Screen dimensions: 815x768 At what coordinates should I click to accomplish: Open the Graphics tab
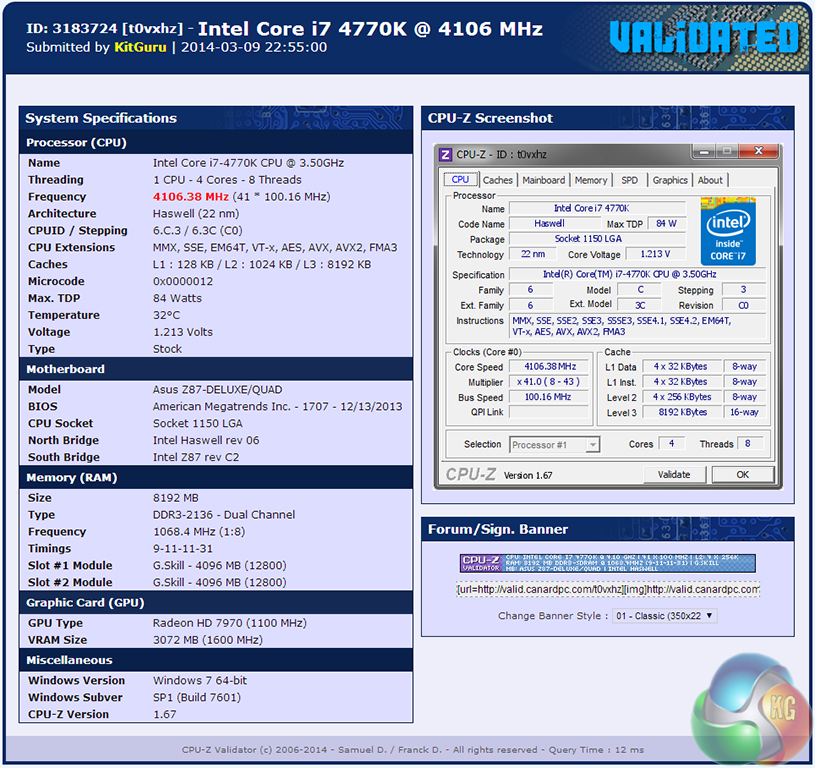(670, 180)
